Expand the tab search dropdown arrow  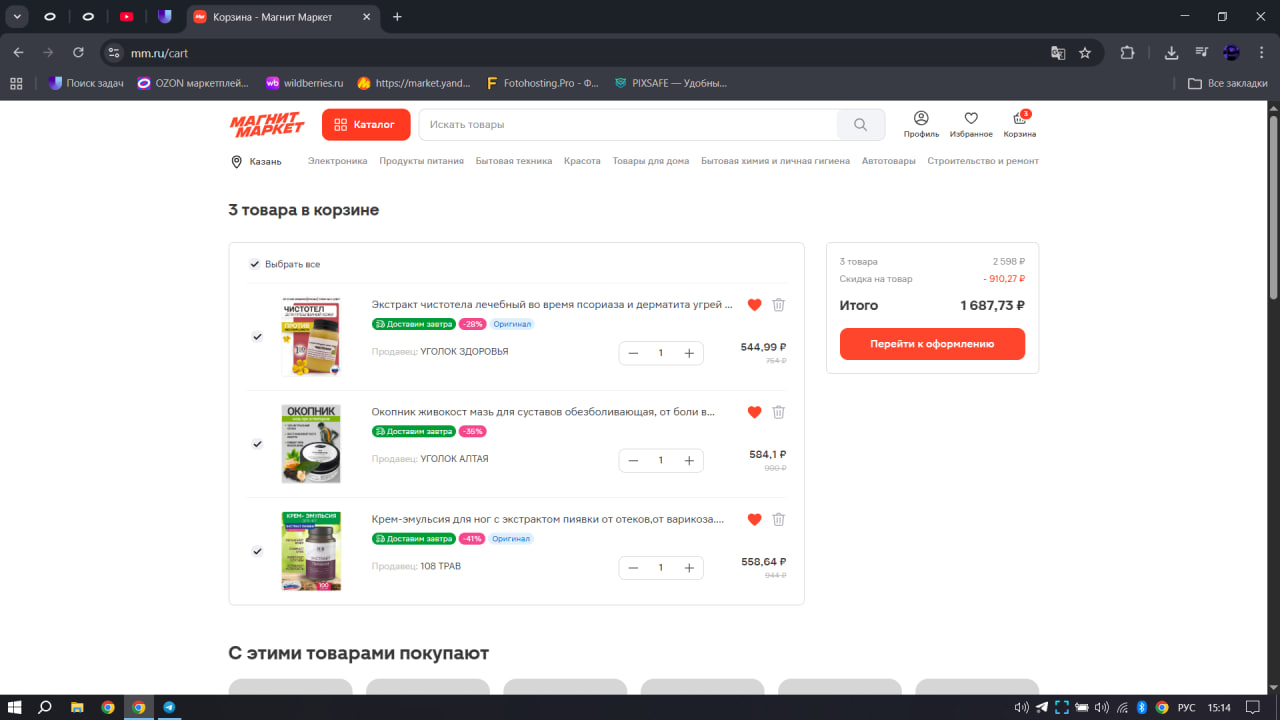point(18,16)
